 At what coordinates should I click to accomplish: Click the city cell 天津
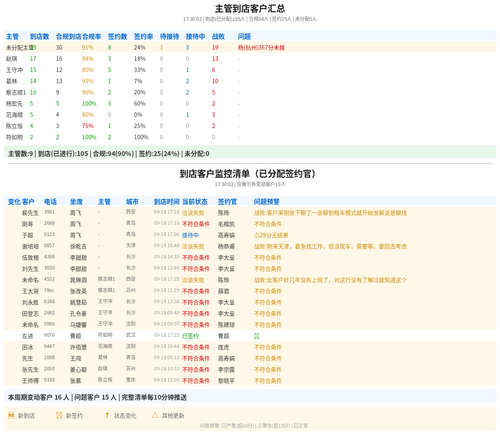coord(131,246)
